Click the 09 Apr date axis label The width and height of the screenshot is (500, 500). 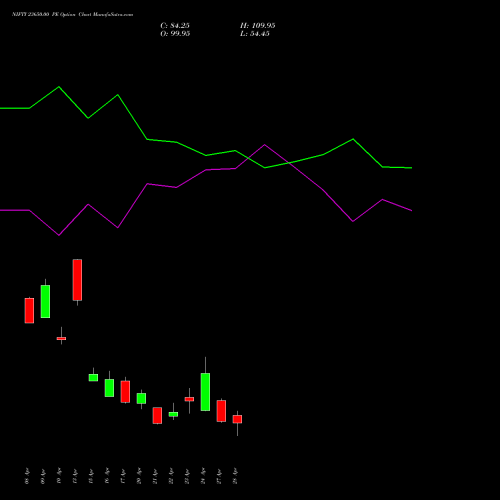(43, 476)
